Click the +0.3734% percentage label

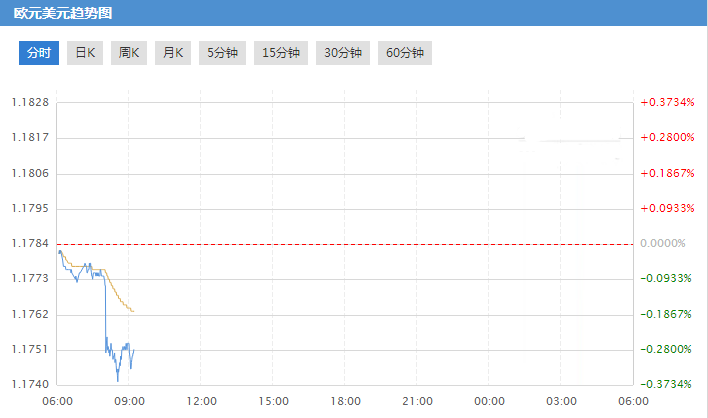click(668, 102)
